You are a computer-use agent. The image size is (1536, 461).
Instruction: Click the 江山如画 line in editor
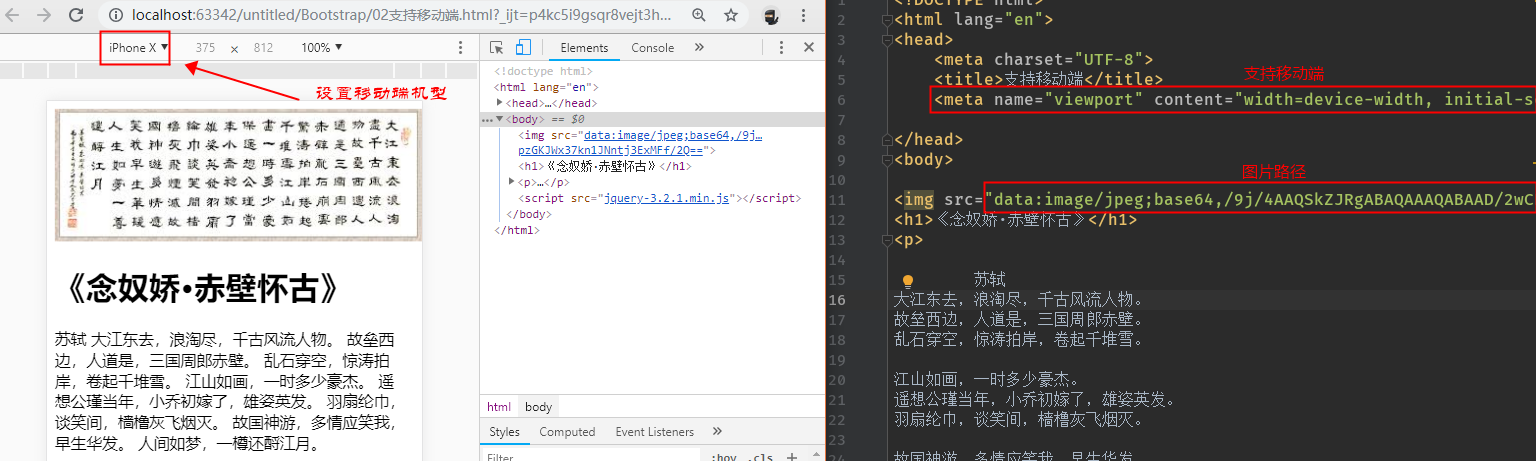coord(988,379)
